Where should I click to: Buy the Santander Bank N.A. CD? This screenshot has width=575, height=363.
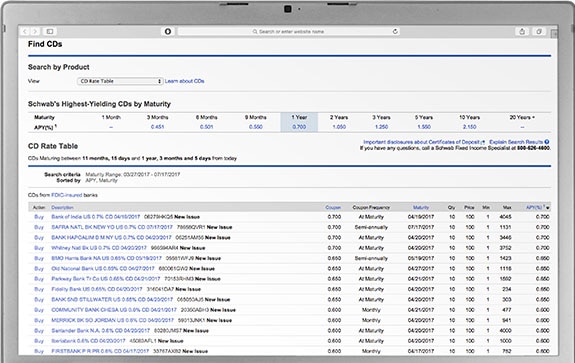click(x=39, y=331)
